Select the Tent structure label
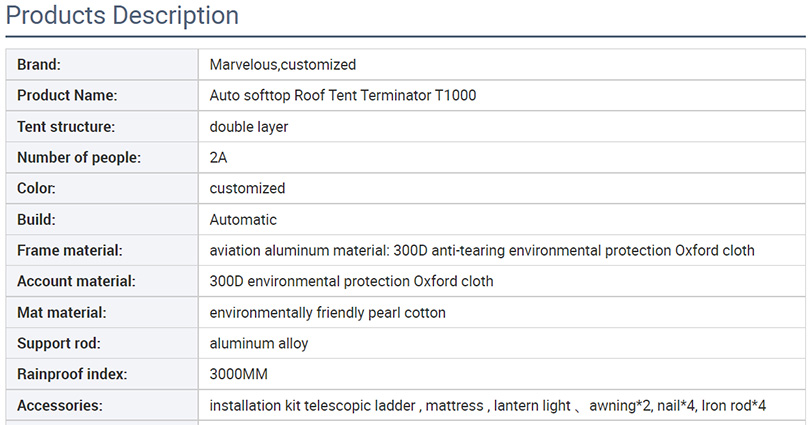810x425 pixels. [66, 127]
